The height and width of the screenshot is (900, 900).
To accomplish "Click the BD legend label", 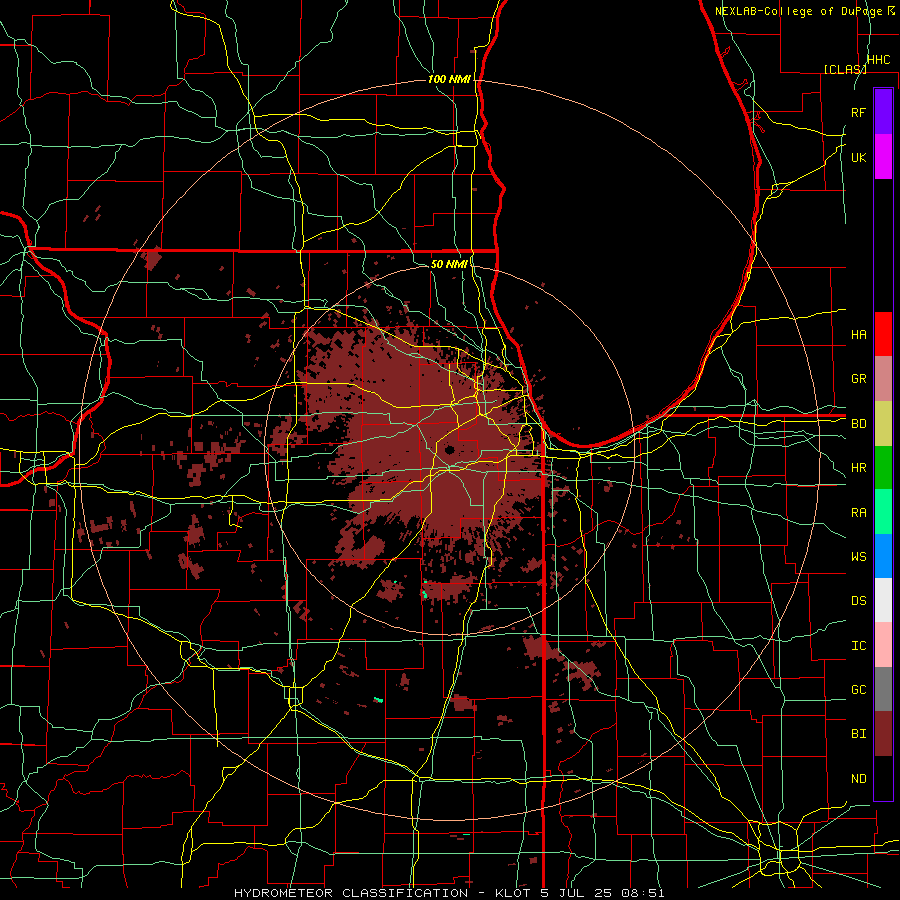I will (859, 424).
